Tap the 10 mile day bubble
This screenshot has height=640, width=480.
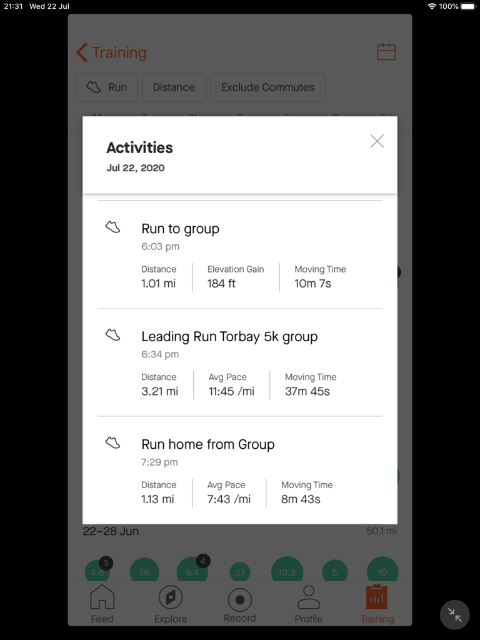click(x=382, y=572)
